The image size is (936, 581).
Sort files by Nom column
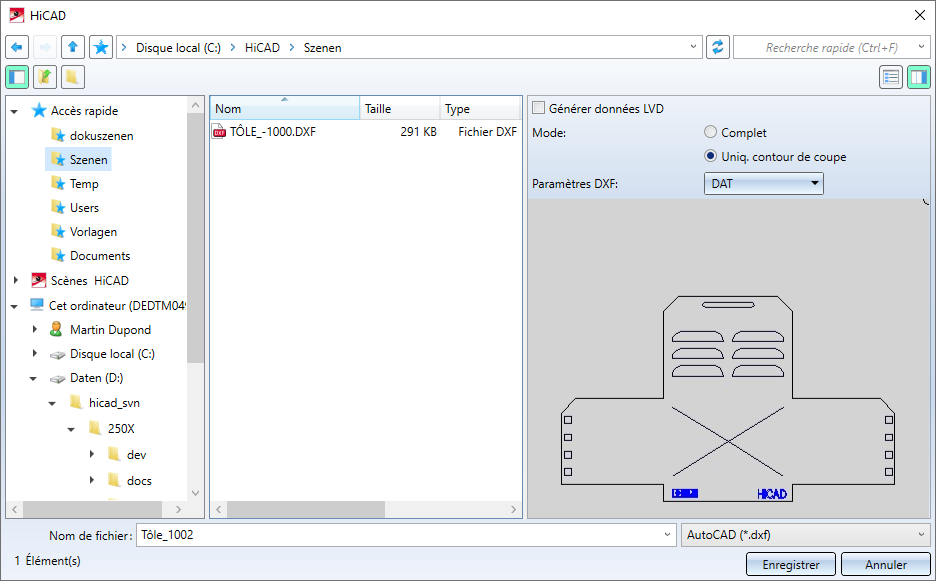click(x=285, y=109)
